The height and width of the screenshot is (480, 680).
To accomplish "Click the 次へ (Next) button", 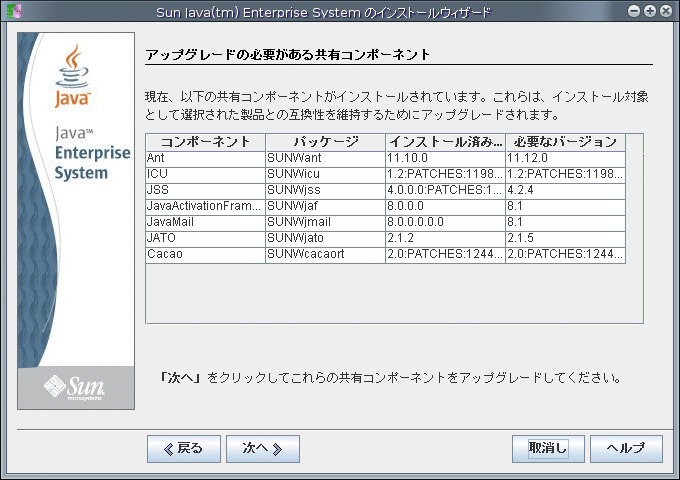I will coord(263,448).
